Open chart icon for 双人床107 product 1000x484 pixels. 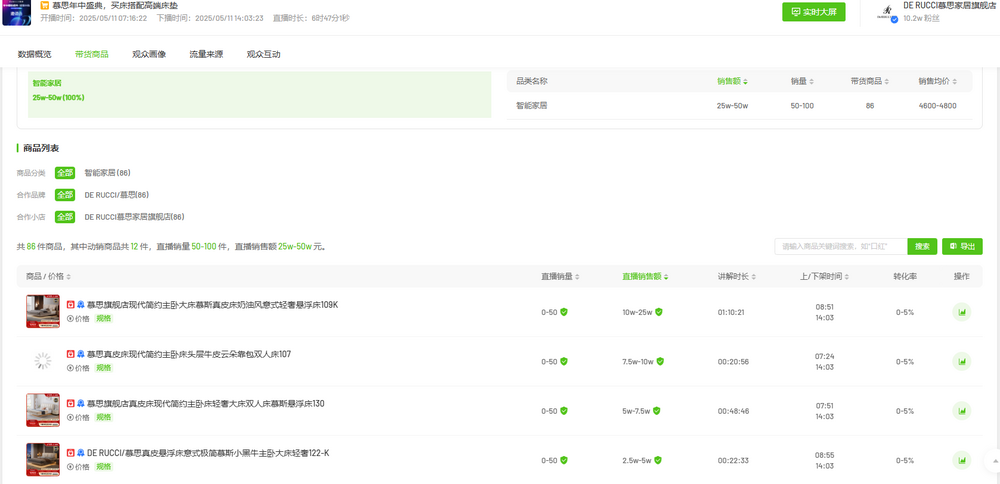961,362
